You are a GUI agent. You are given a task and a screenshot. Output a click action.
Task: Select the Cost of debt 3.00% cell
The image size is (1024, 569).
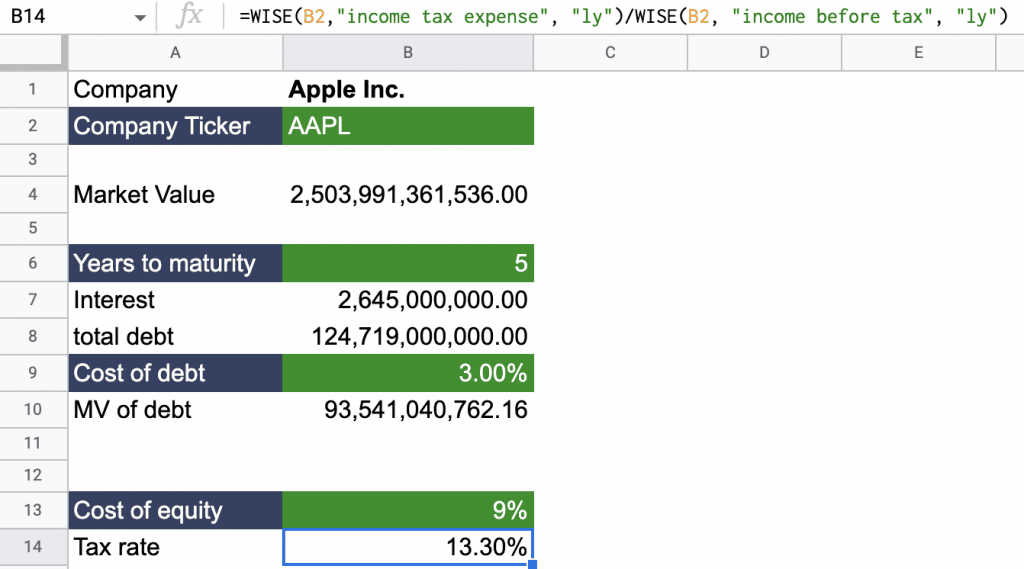pos(408,373)
